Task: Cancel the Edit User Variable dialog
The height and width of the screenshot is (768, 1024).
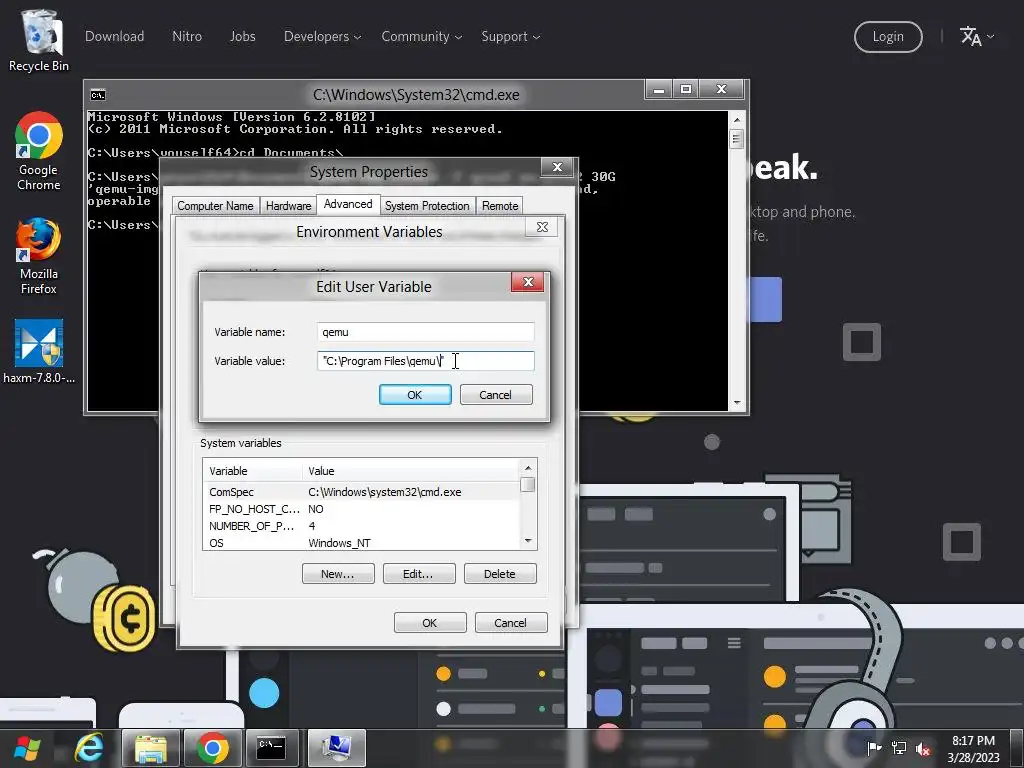Action: tap(496, 394)
